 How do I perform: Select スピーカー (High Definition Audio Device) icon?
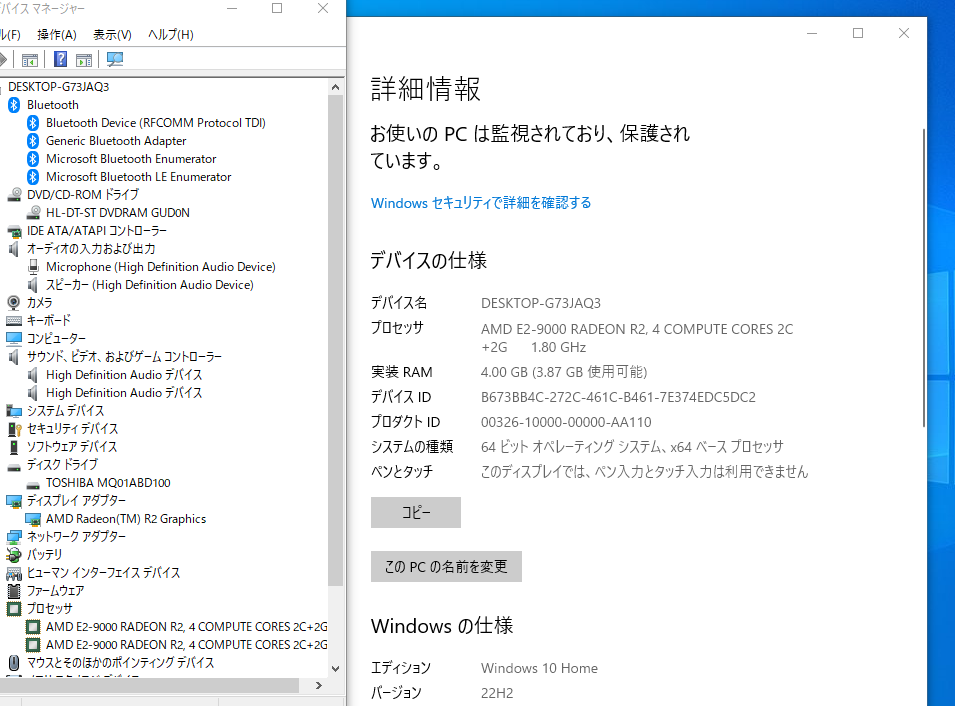[33, 285]
